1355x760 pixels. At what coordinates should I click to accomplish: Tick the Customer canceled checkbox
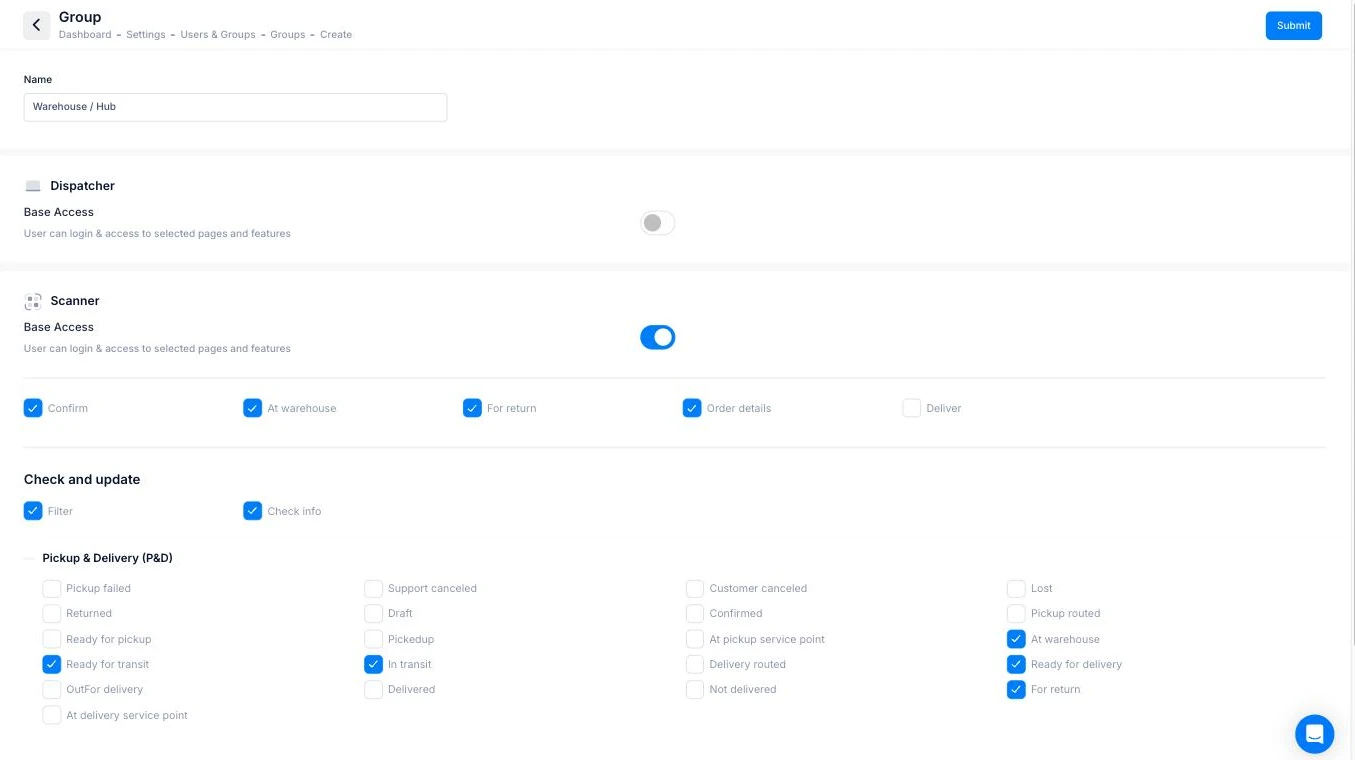[x=694, y=588]
